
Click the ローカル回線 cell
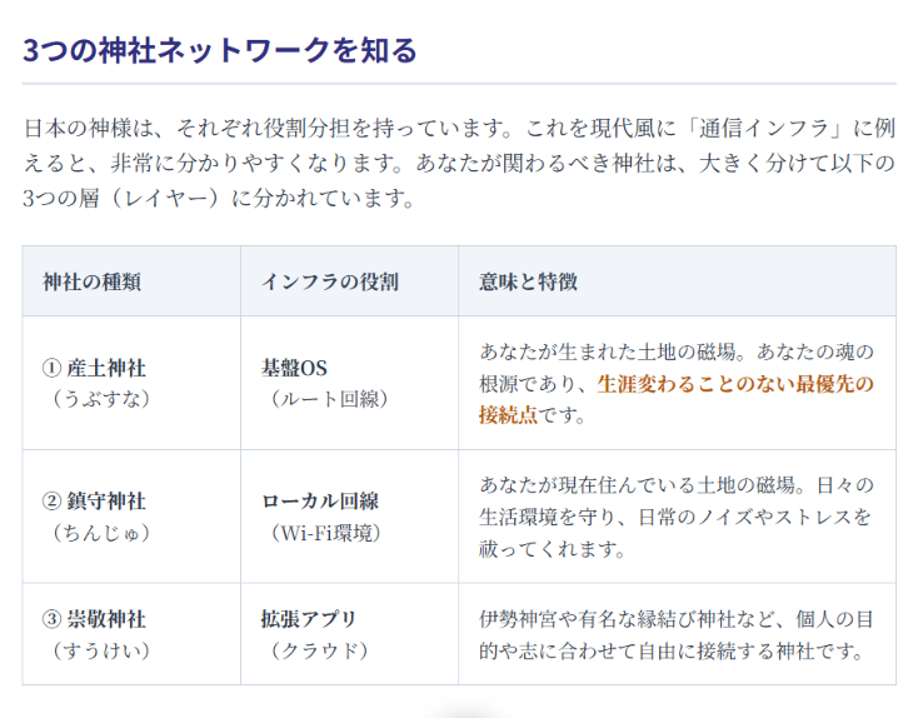350,517
